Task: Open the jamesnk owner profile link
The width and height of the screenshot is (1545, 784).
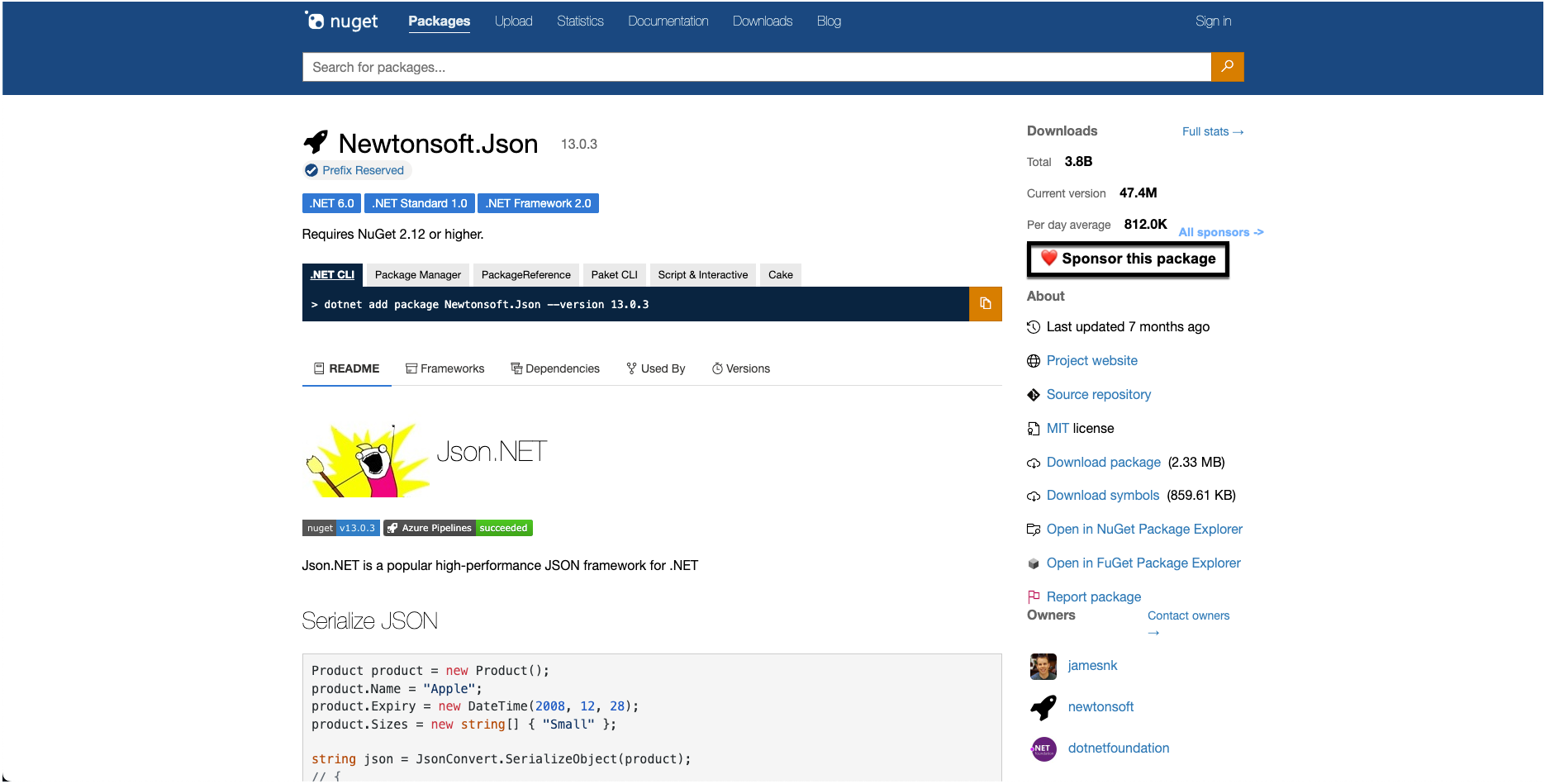Action: 1092,666
